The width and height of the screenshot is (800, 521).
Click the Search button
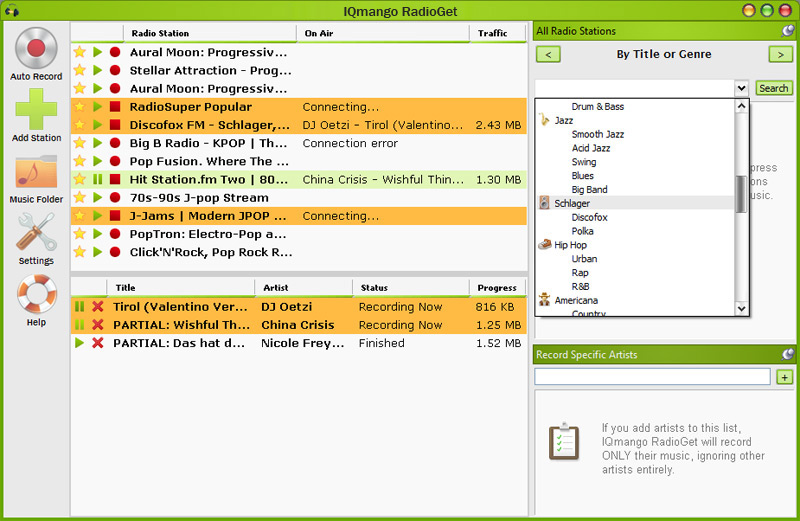pyautogui.click(x=773, y=88)
